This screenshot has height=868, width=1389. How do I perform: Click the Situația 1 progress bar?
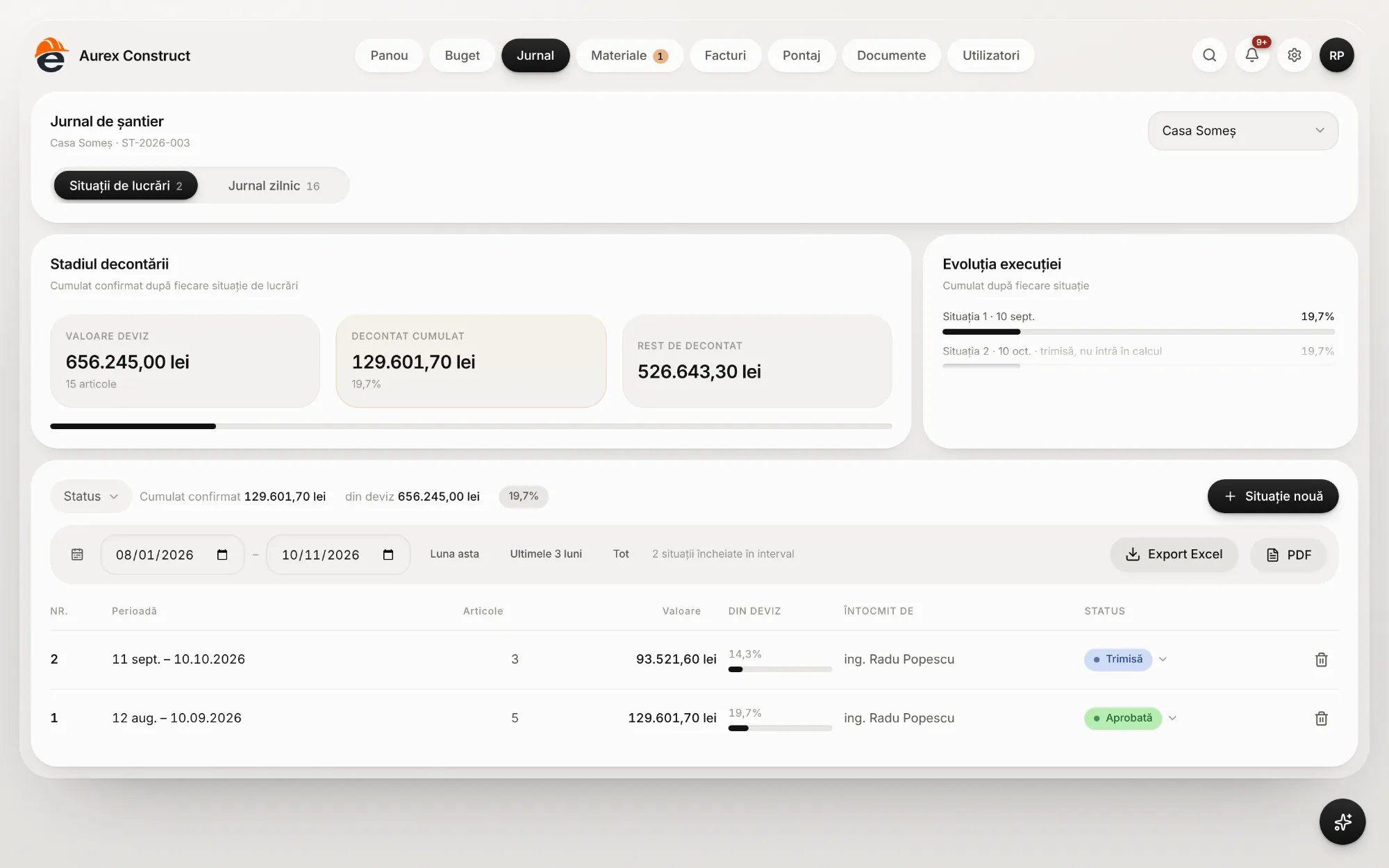tap(1138, 332)
